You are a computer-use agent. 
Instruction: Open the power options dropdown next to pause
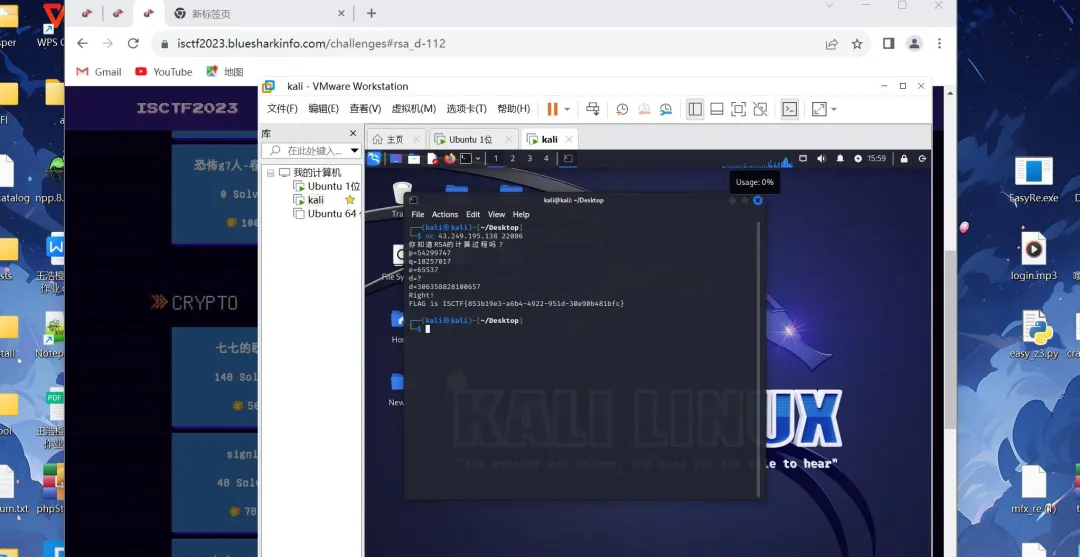(x=567, y=109)
